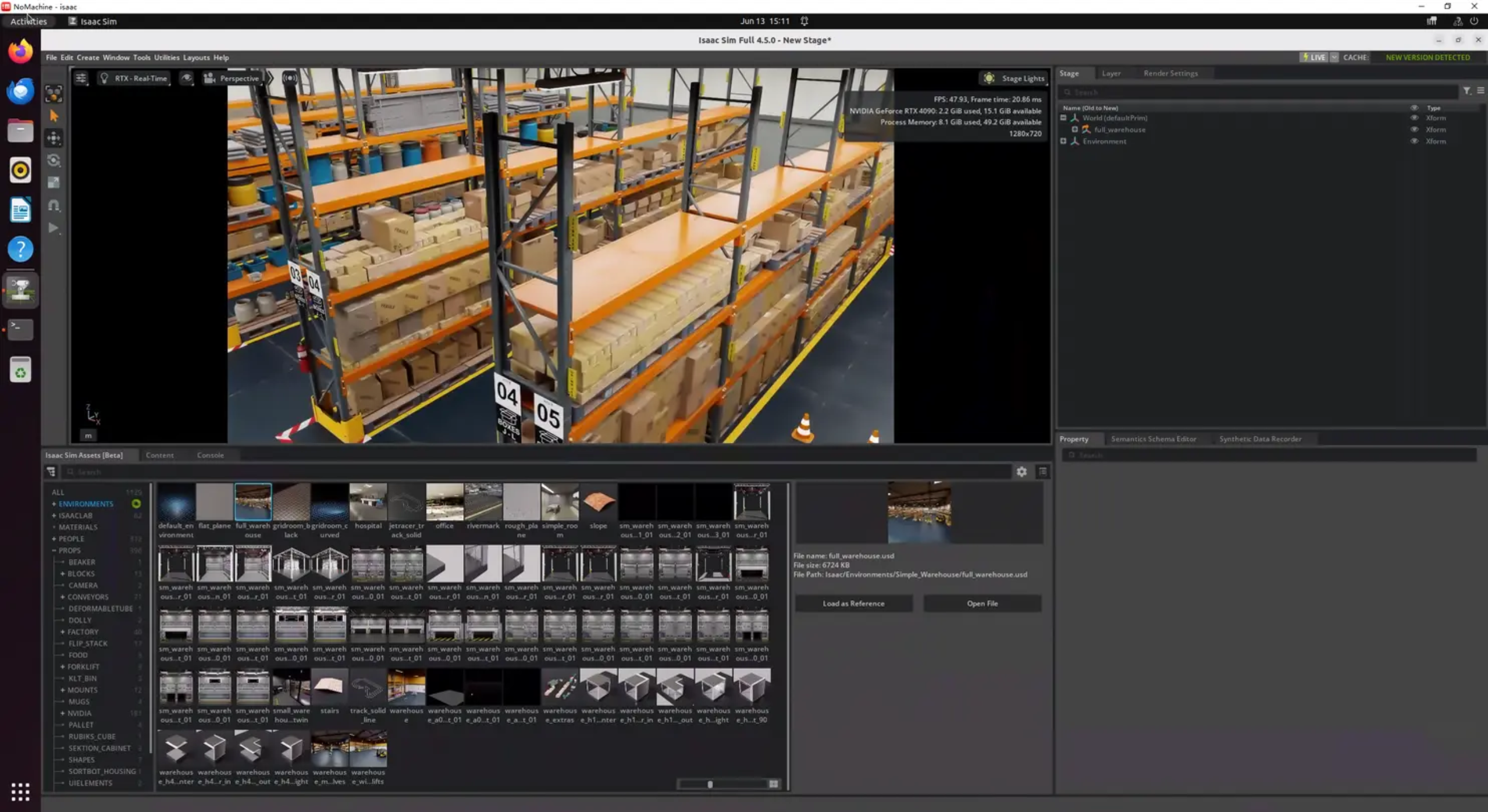
Task: Click the Stage panel filter funnel icon
Action: tap(1467, 91)
